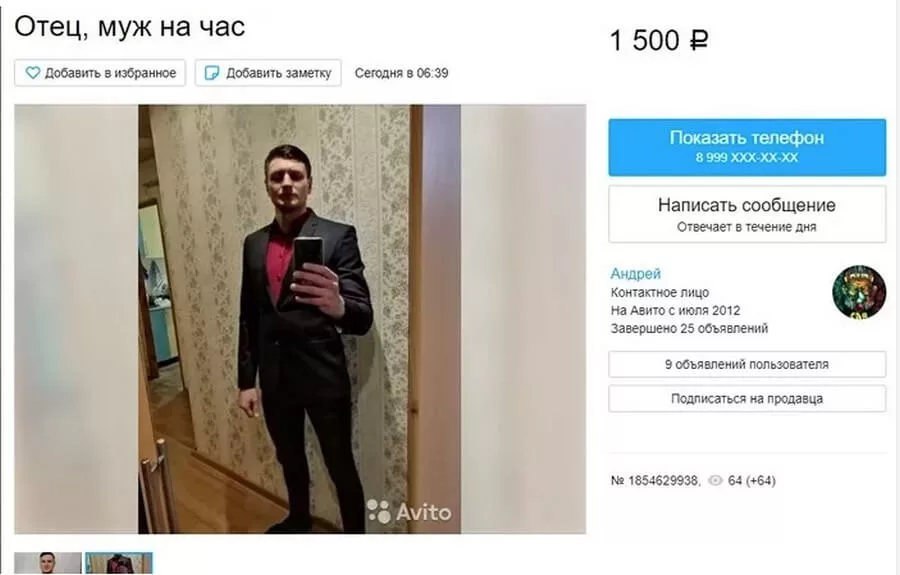This screenshot has width=900, height=575.
Task: Open Написать сообщение to message seller
Action: click(747, 214)
